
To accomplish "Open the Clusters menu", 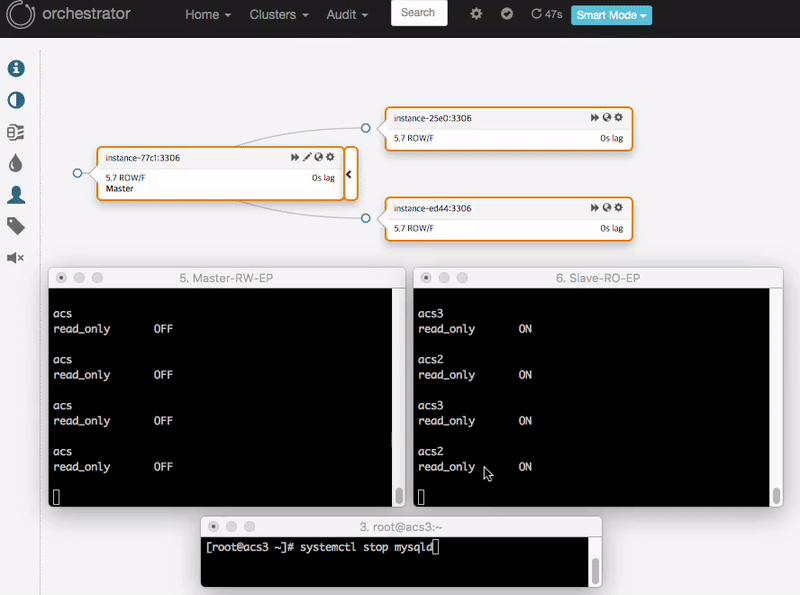I will tap(278, 14).
